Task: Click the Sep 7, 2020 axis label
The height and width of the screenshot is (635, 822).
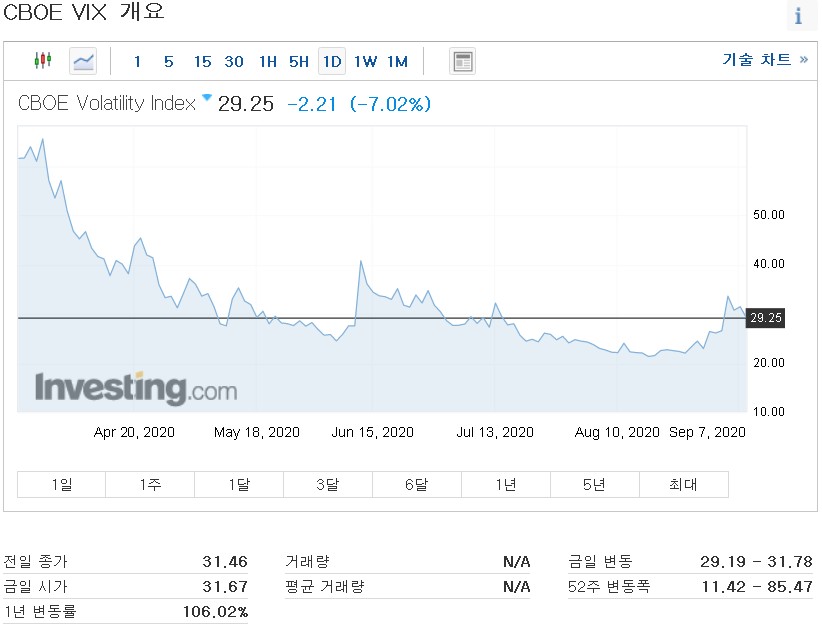Action: point(707,433)
